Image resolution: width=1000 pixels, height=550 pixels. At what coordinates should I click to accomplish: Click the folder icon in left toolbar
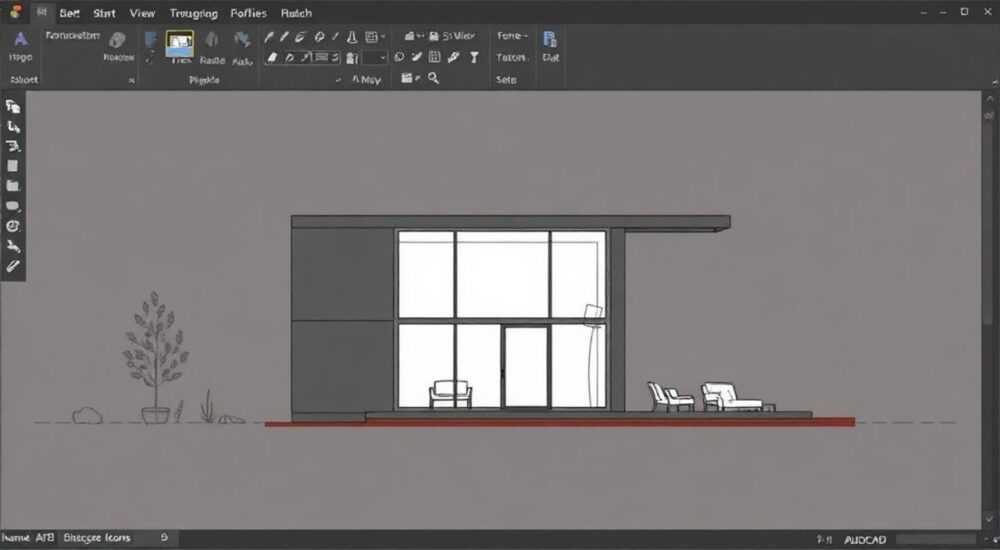[x=13, y=186]
